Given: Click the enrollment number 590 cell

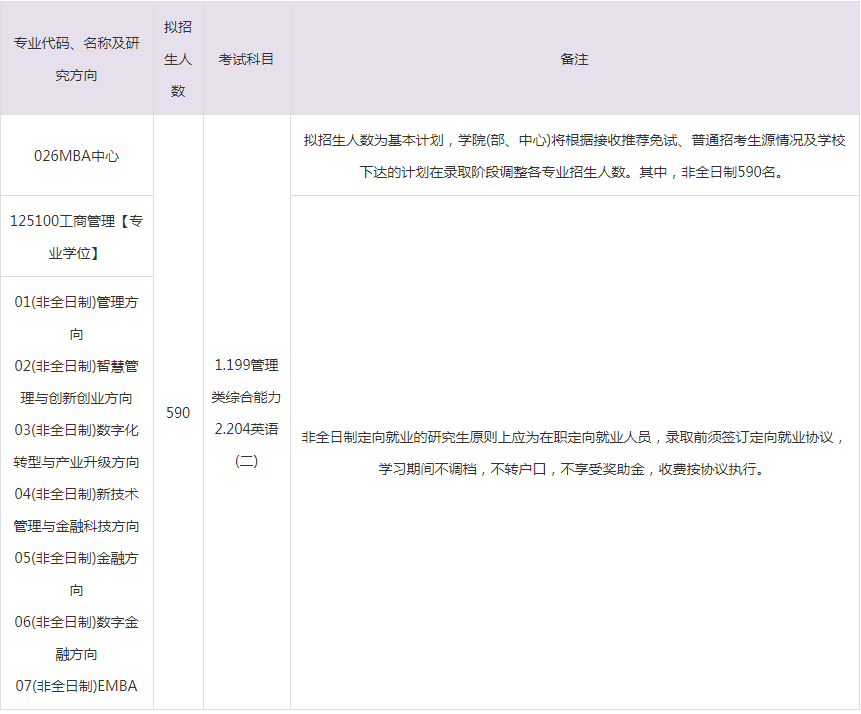Looking at the screenshot, I should (178, 412).
